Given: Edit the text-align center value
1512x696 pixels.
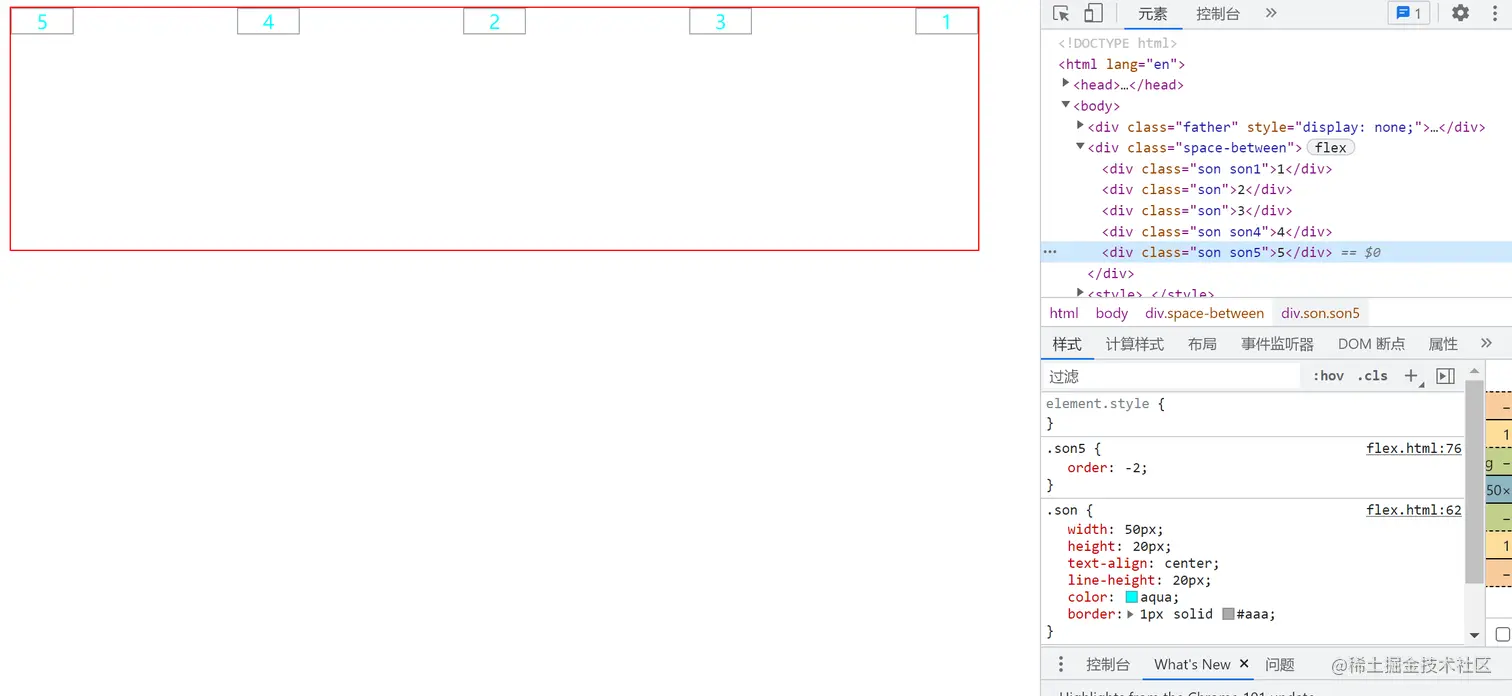Looking at the screenshot, I should click(1189, 563).
